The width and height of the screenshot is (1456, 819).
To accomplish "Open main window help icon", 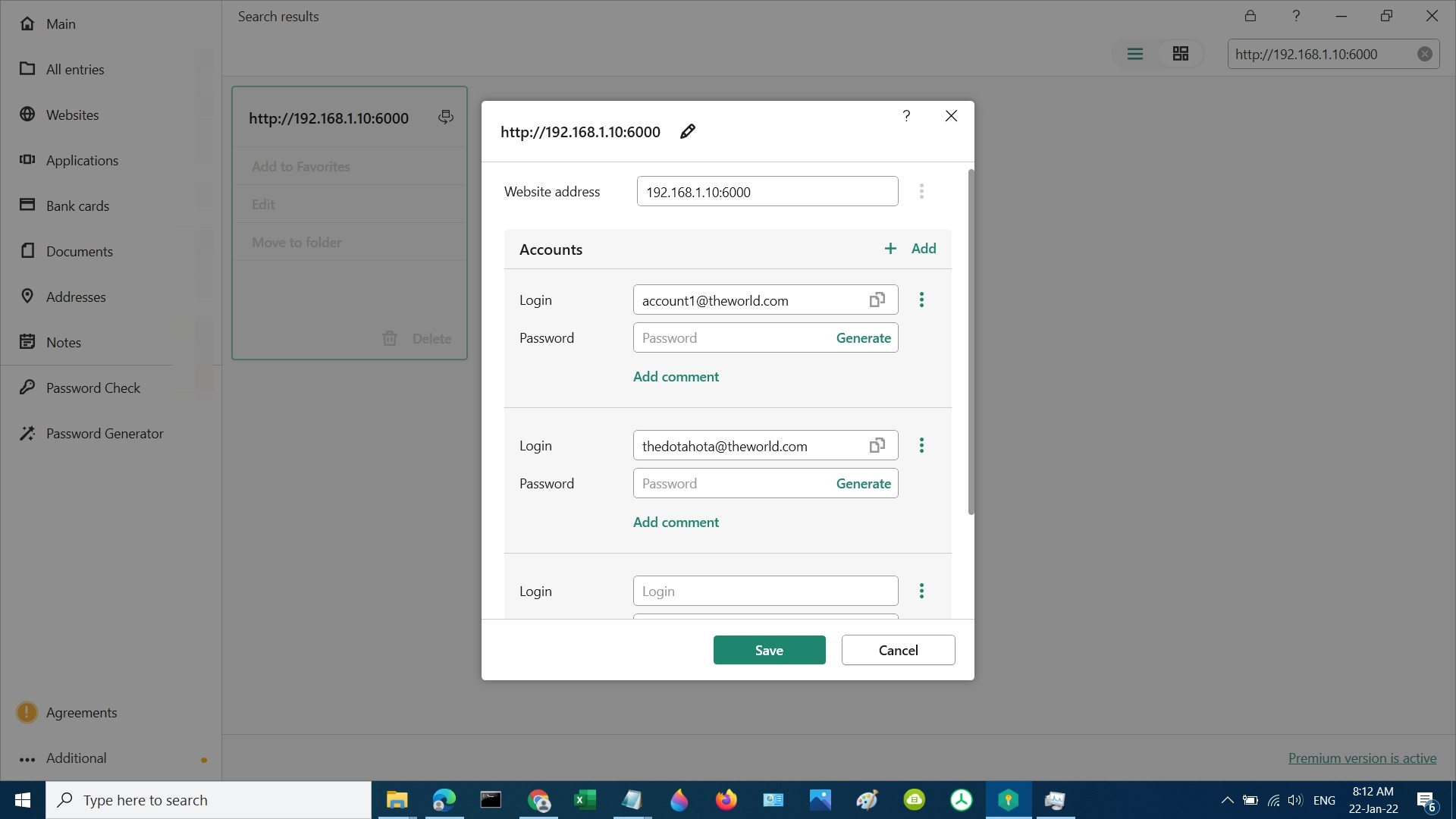I will tap(1296, 15).
